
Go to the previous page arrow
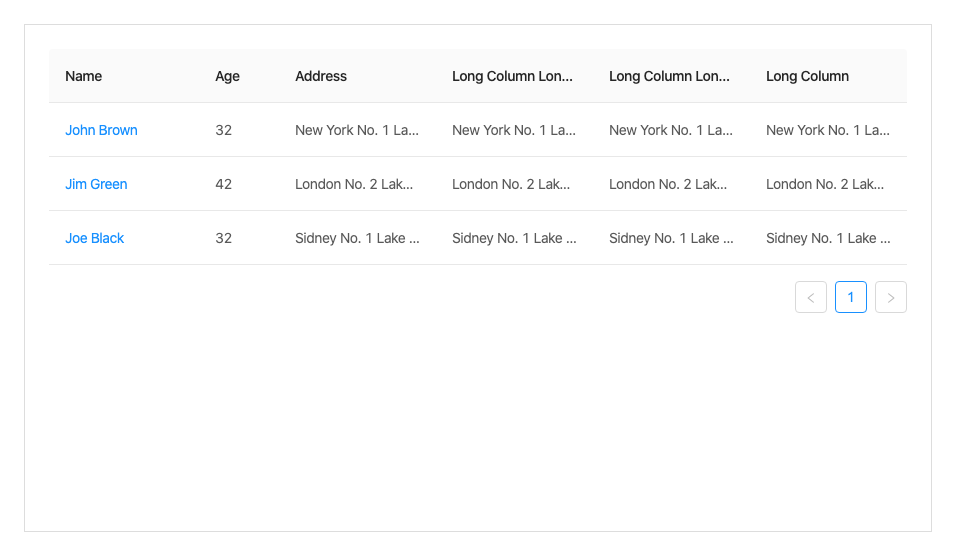click(x=811, y=297)
